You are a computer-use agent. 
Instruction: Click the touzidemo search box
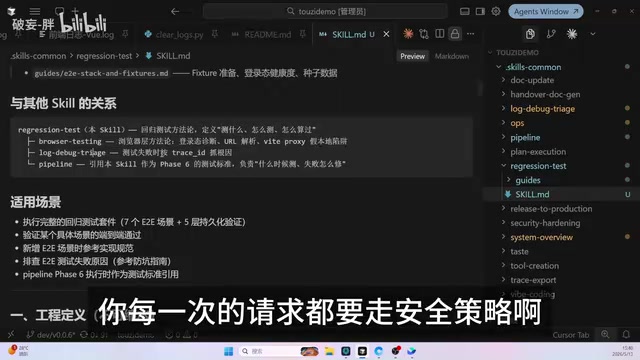click(325, 11)
